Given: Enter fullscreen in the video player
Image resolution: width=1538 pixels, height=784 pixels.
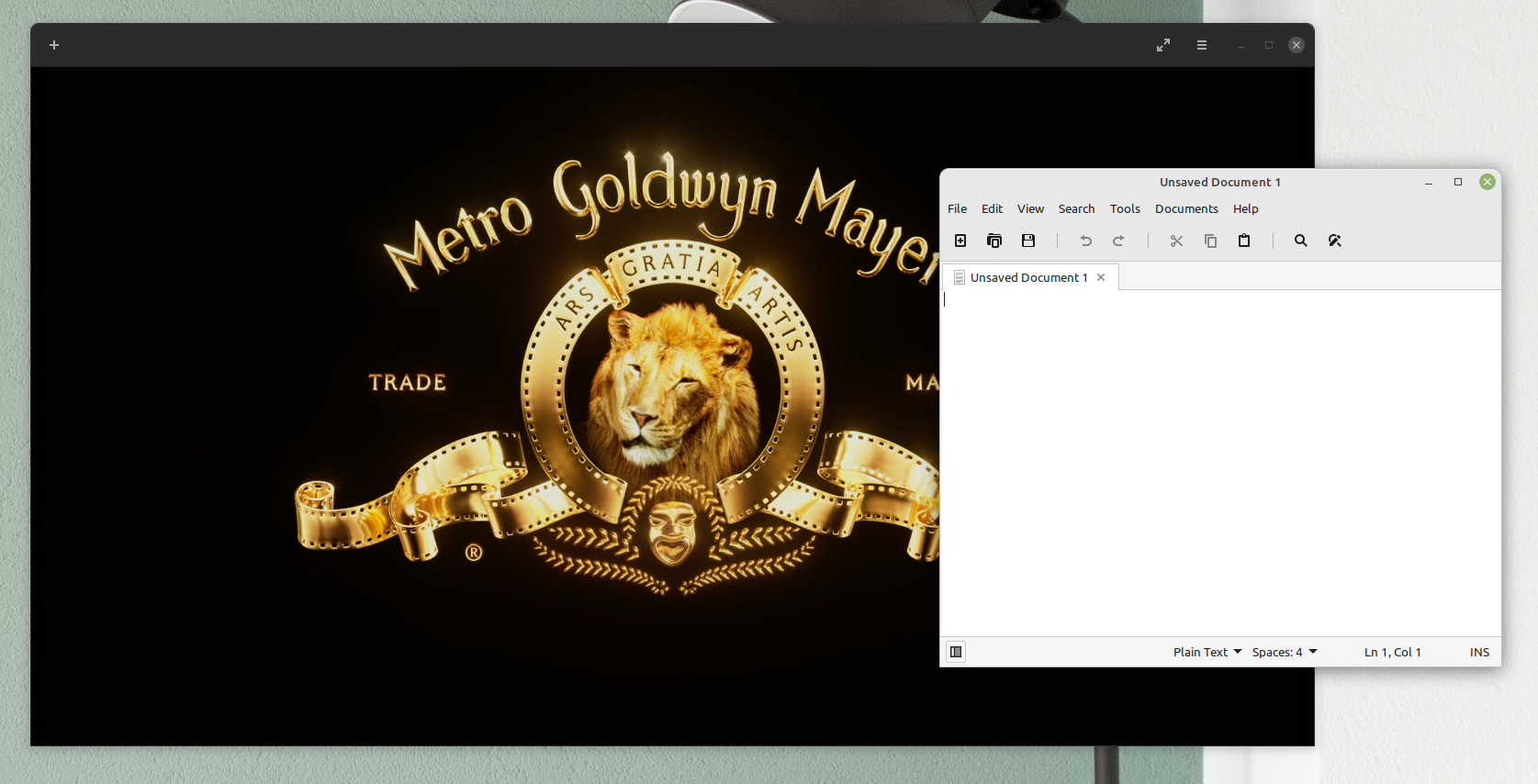Looking at the screenshot, I should coord(1163,45).
